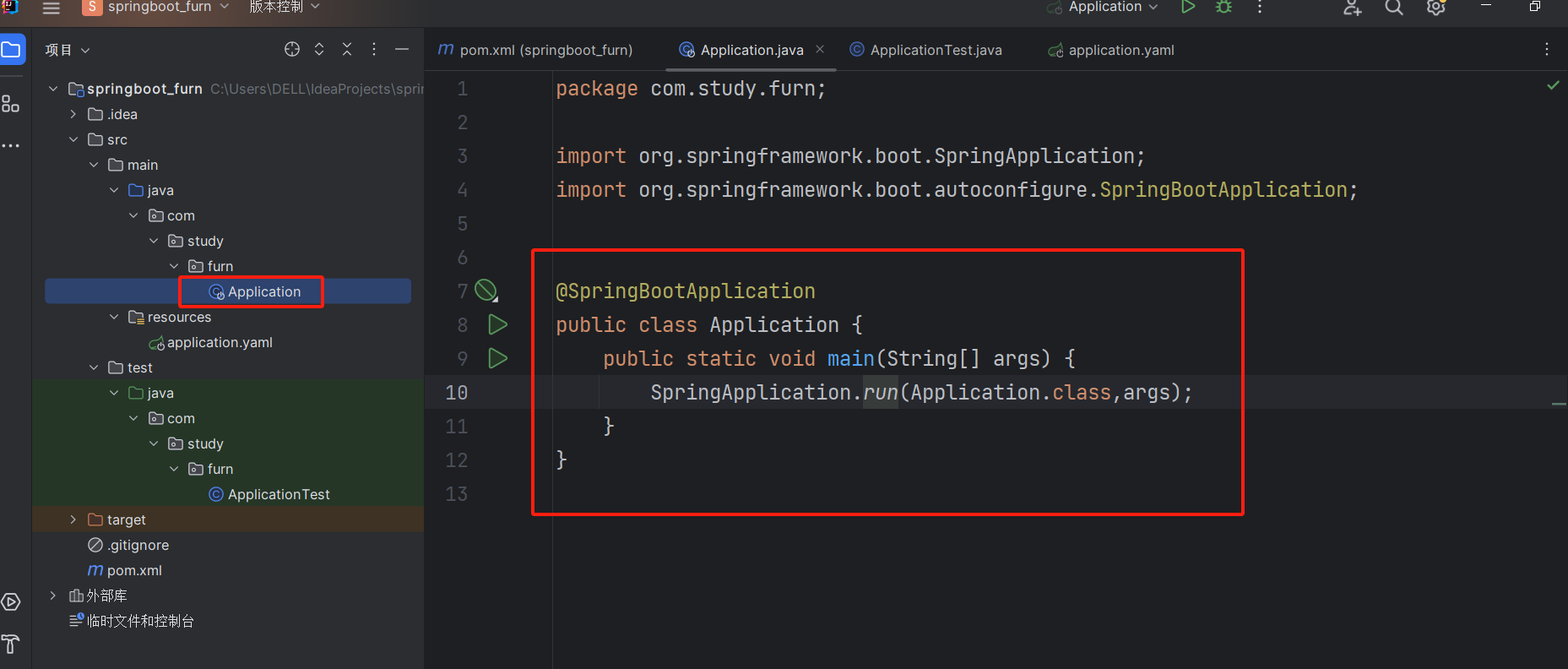Collapse the test folder

pyautogui.click(x=94, y=367)
